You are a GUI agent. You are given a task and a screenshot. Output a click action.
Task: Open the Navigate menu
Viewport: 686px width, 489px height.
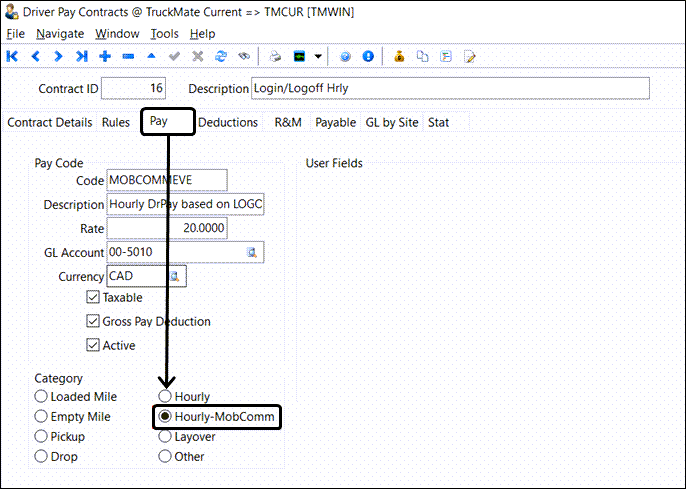click(x=60, y=34)
